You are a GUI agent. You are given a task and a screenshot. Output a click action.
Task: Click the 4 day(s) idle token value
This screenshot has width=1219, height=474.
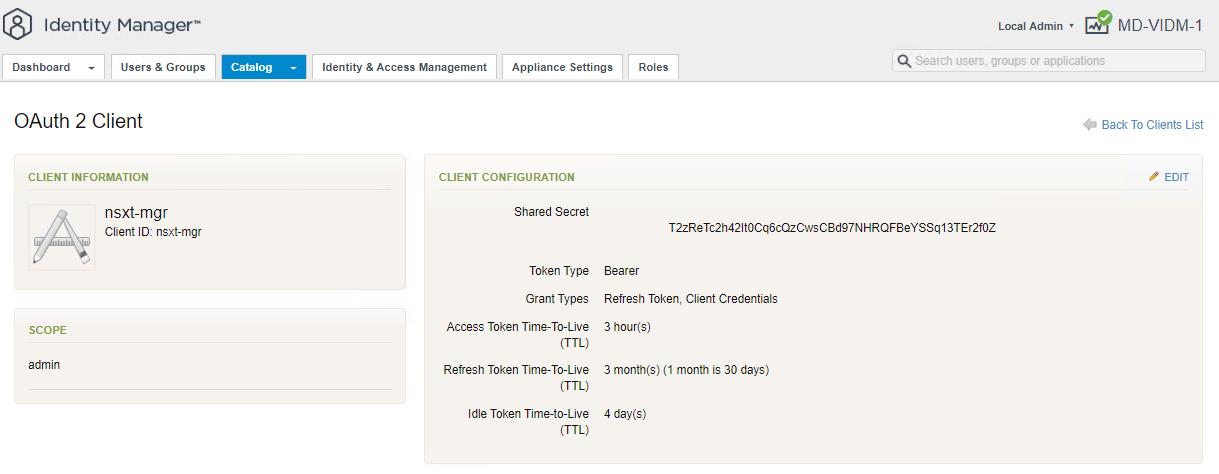pyautogui.click(x=625, y=414)
